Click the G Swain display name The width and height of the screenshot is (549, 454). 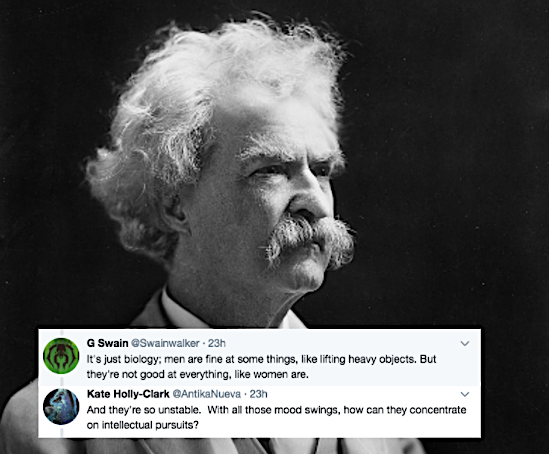tap(107, 343)
